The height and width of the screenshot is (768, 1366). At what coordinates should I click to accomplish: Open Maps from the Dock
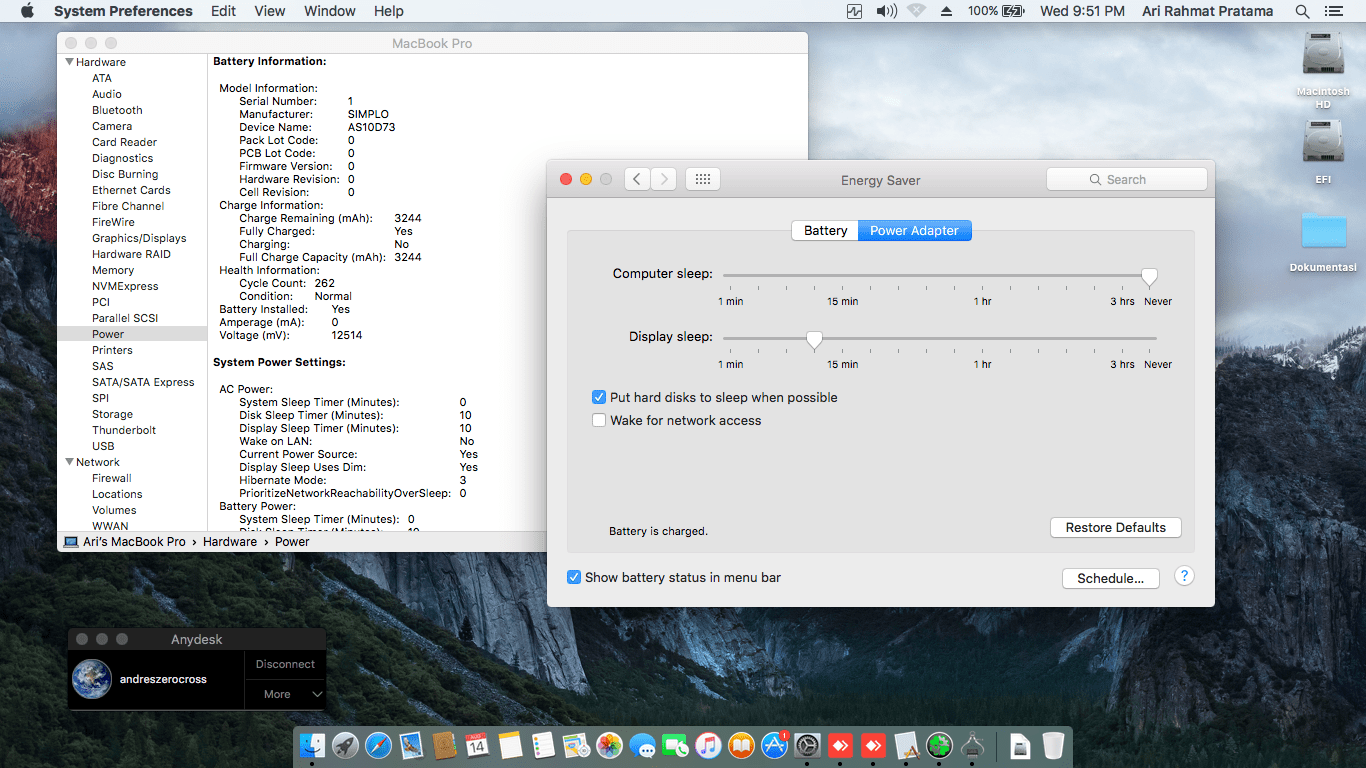point(576,745)
